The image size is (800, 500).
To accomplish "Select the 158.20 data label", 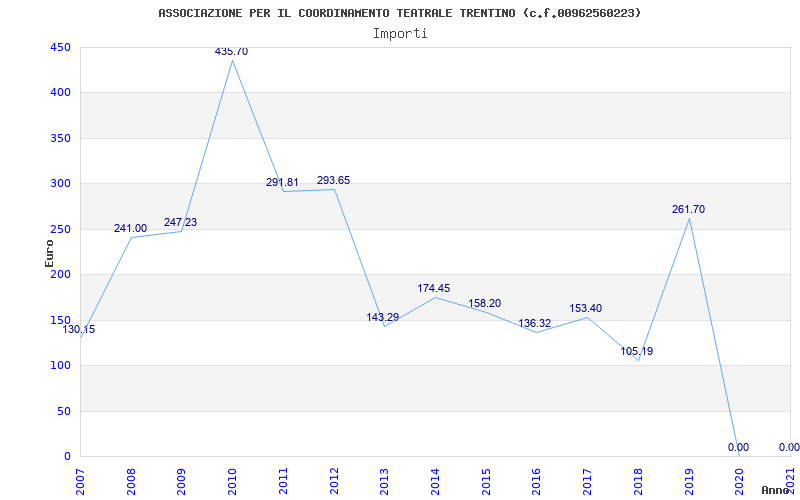I will (485, 303).
